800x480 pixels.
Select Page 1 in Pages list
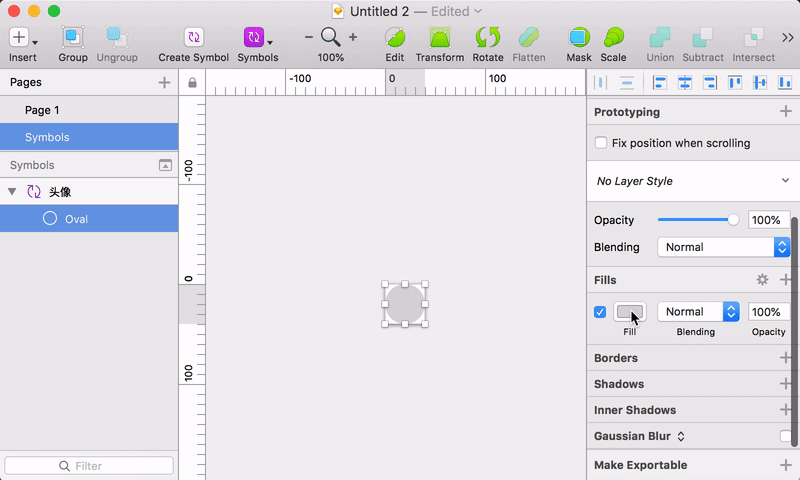coord(43,110)
